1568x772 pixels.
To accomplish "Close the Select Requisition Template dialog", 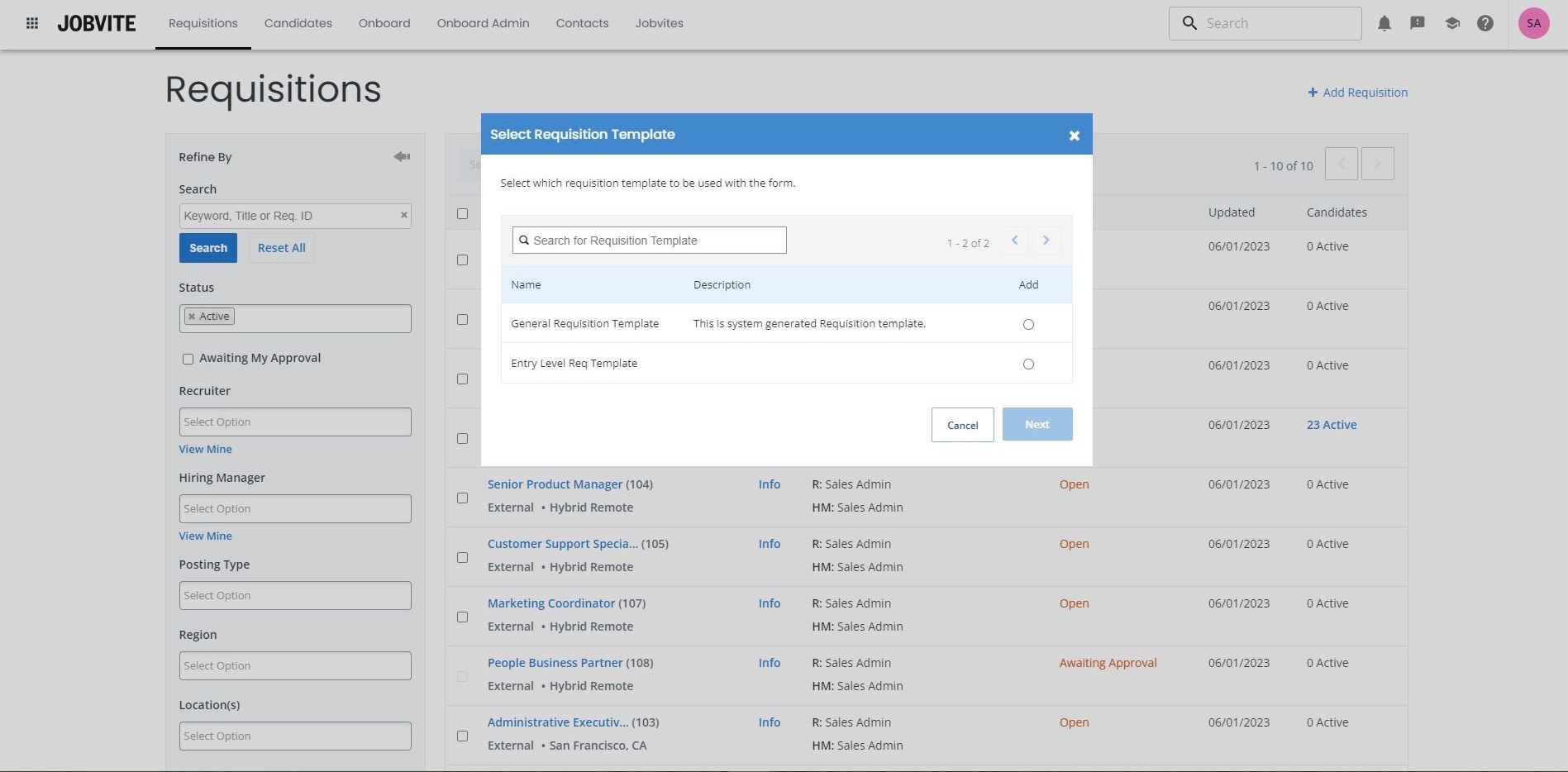I will point(1074,136).
